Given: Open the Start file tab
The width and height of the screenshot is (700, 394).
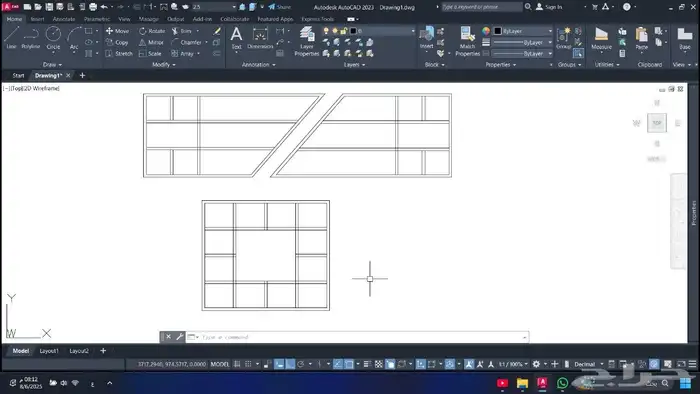Looking at the screenshot, I should click(x=18, y=75).
